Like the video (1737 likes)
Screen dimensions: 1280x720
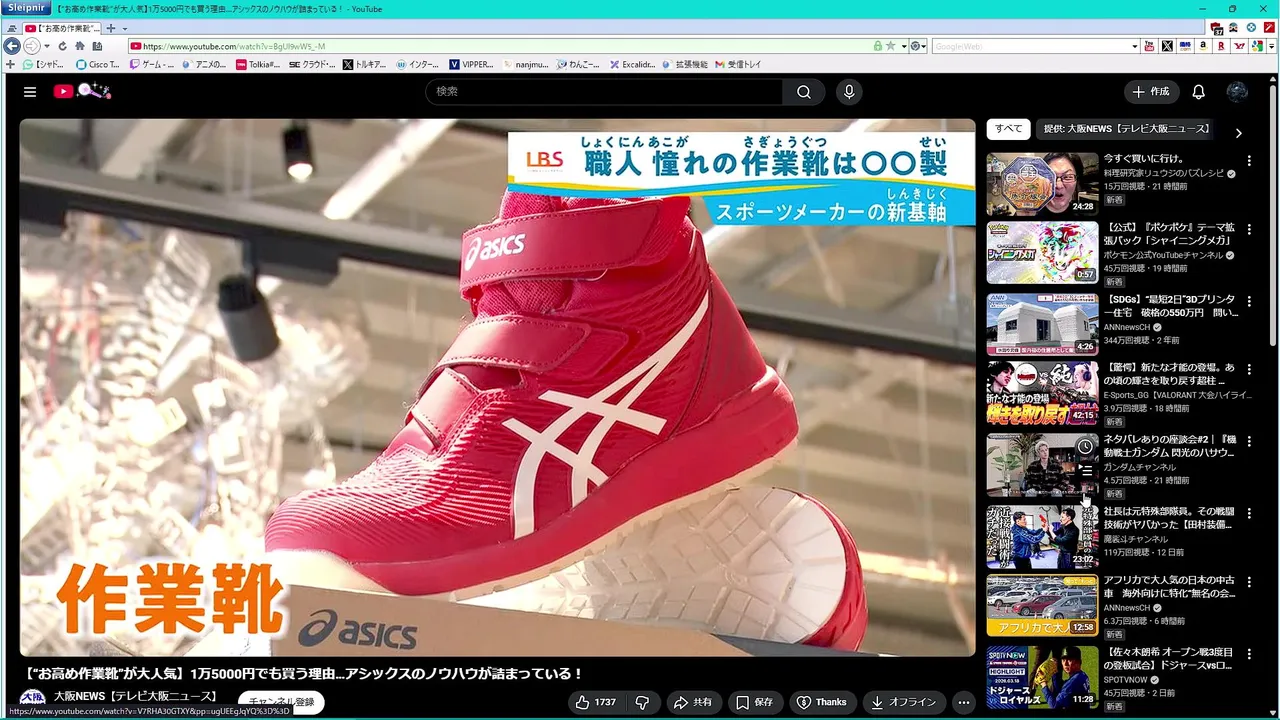click(596, 702)
